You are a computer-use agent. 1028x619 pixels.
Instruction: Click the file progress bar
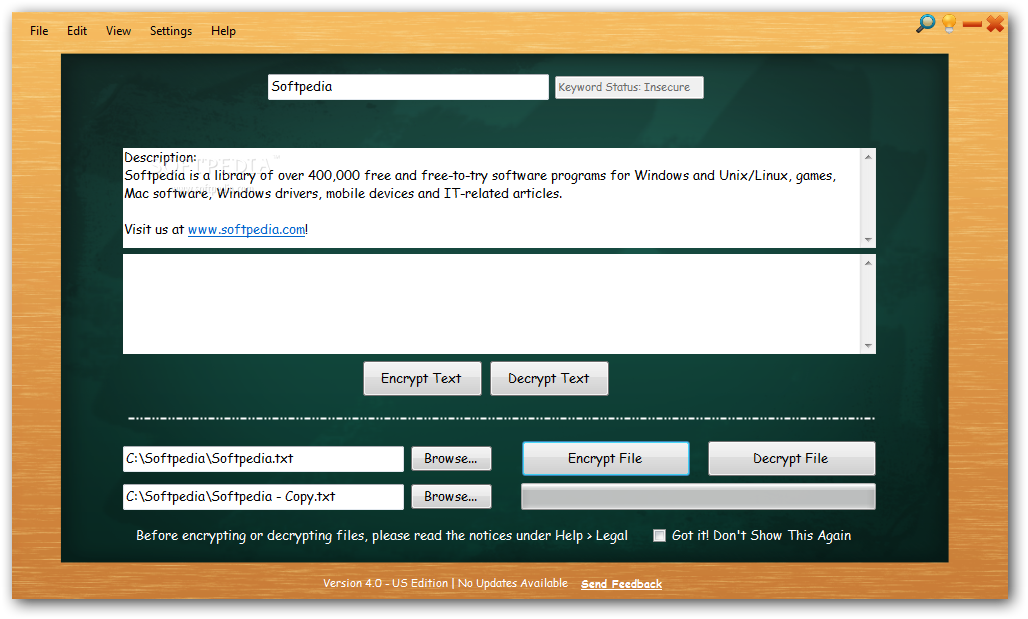698,496
